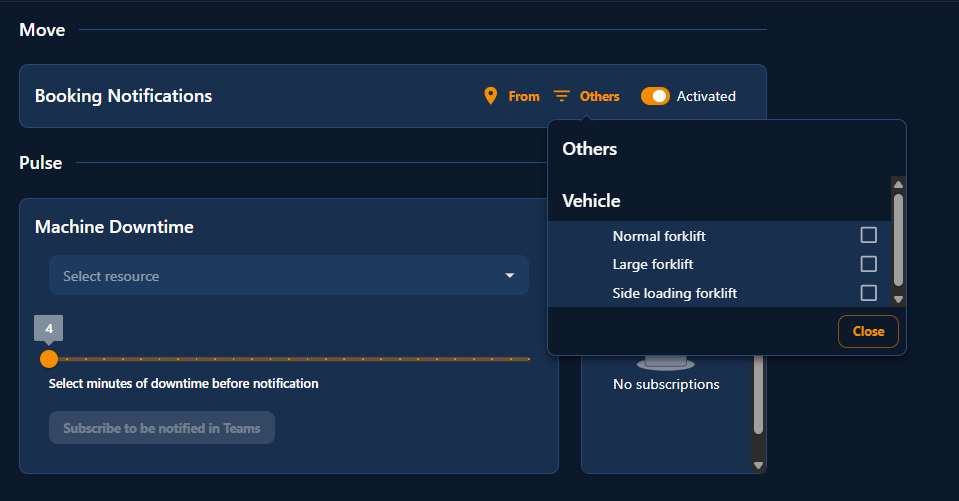Select the Side loading forklift option label
The height and width of the screenshot is (501, 959).
tap(674, 293)
